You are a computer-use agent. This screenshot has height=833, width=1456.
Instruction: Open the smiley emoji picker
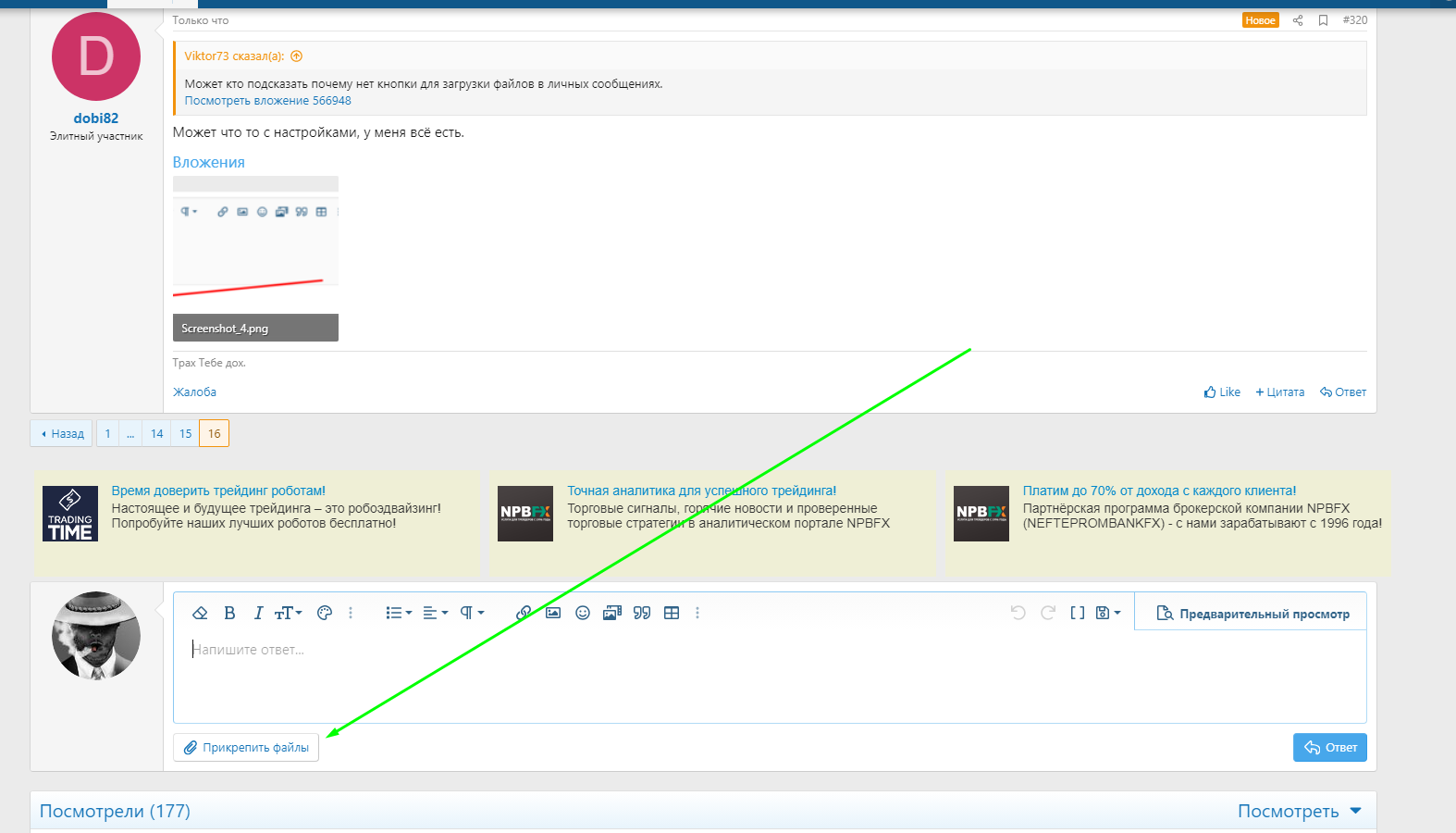(x=583, y=613)
